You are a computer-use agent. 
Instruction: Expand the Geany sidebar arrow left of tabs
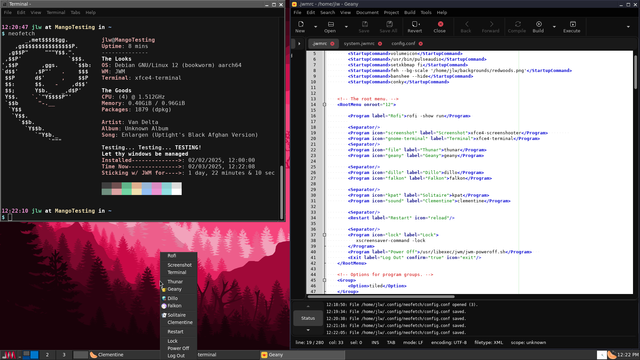(x=299, y=44)
